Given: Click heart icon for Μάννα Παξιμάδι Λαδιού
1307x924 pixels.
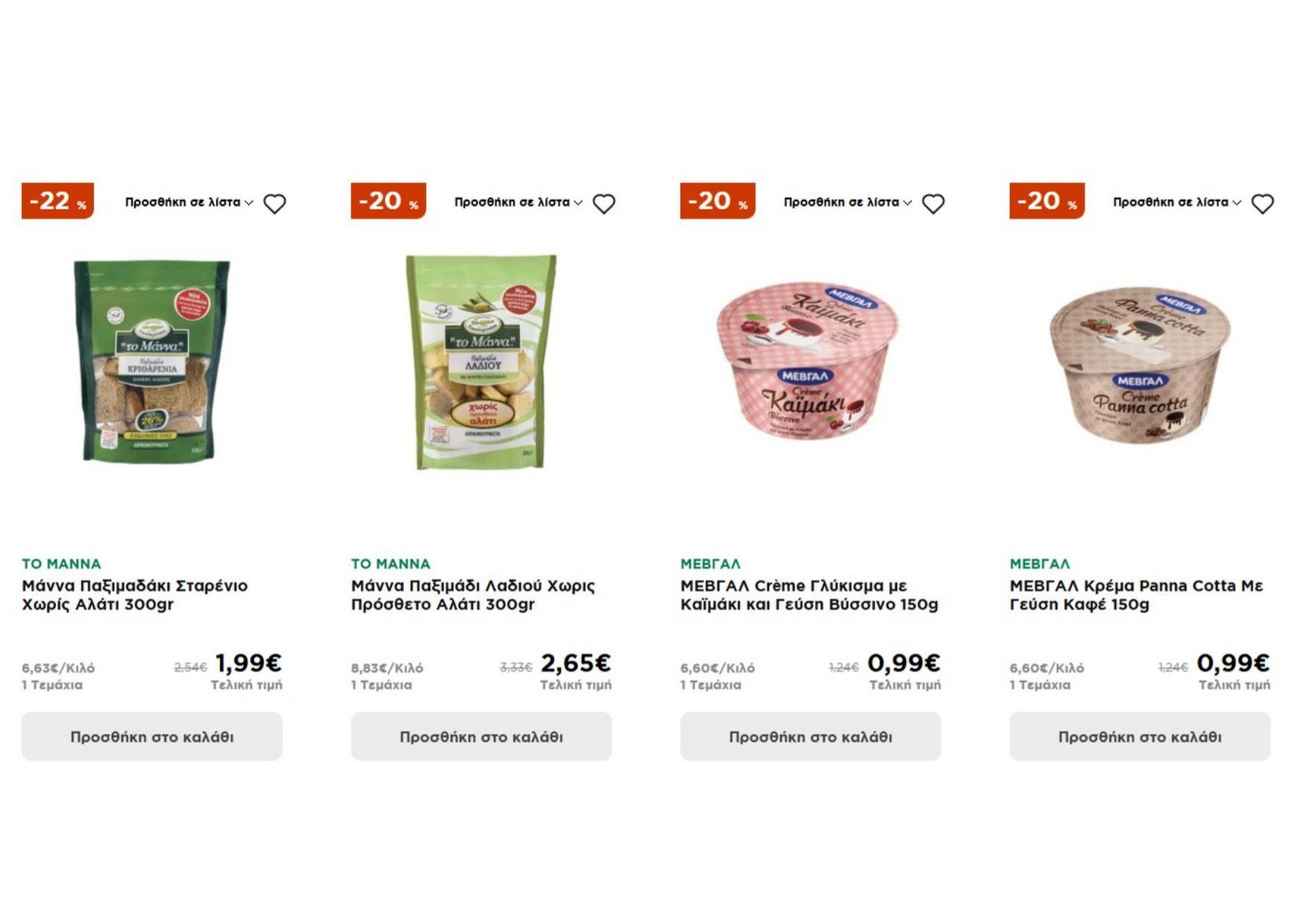Looking at the screenshot, I should click(604, 203).
